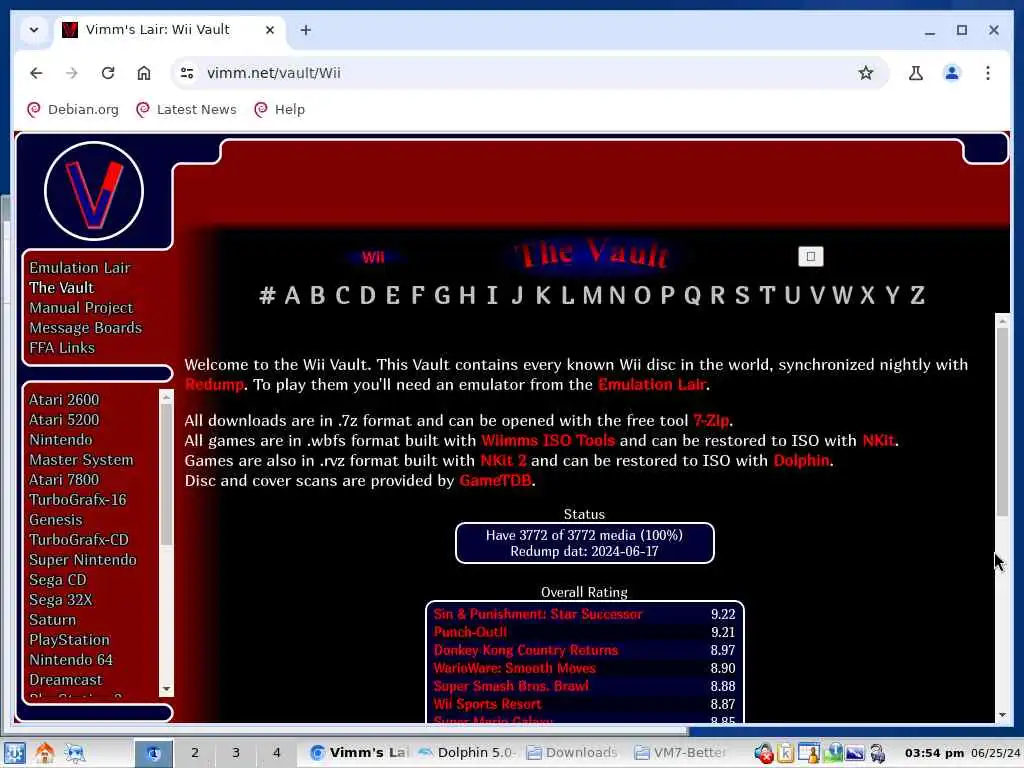Select PlayStation system in the list
The image size is (1024, 768).
(x=69, y=640)
